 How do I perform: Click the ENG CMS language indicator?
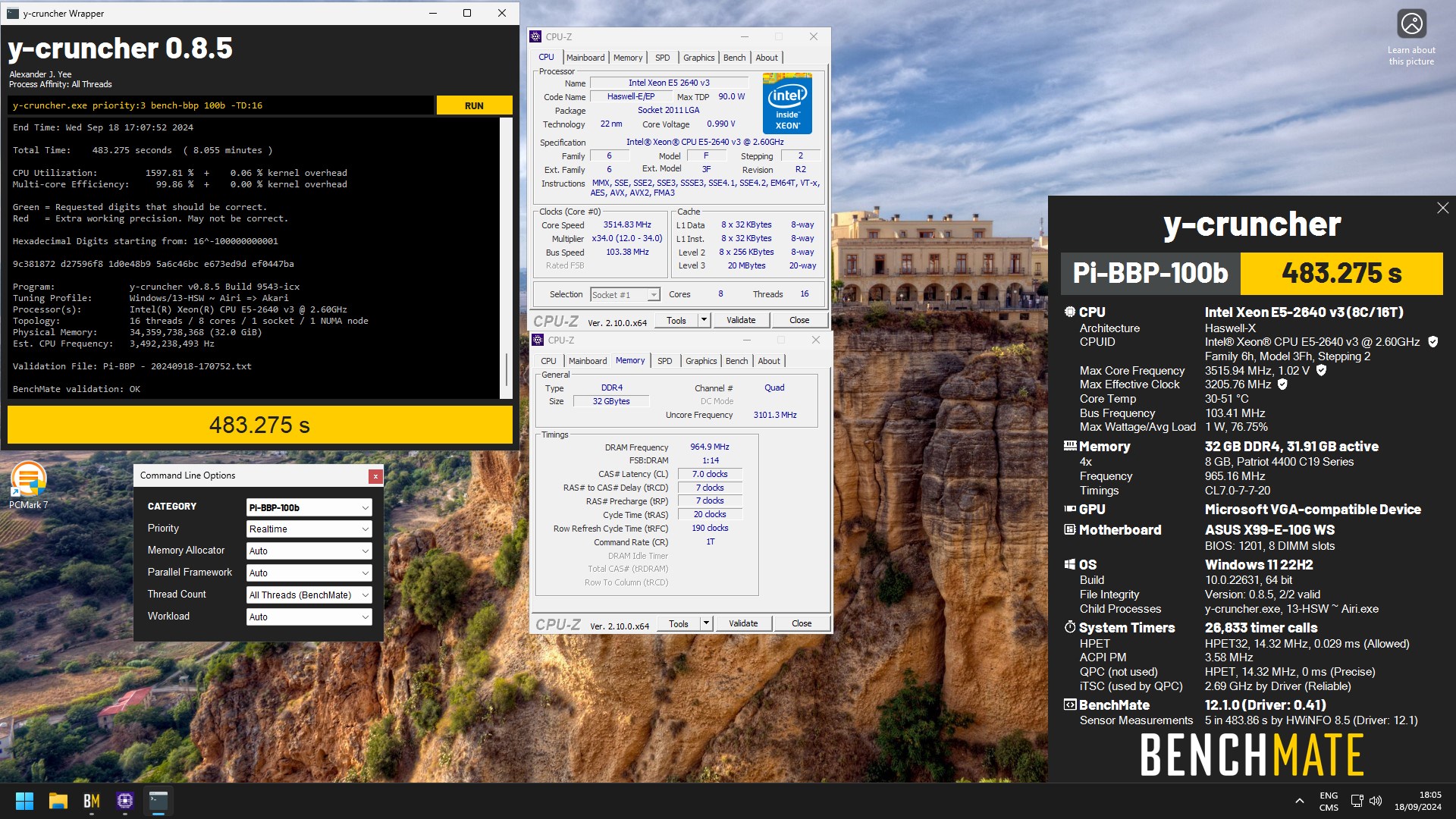tap(1329, 802)
